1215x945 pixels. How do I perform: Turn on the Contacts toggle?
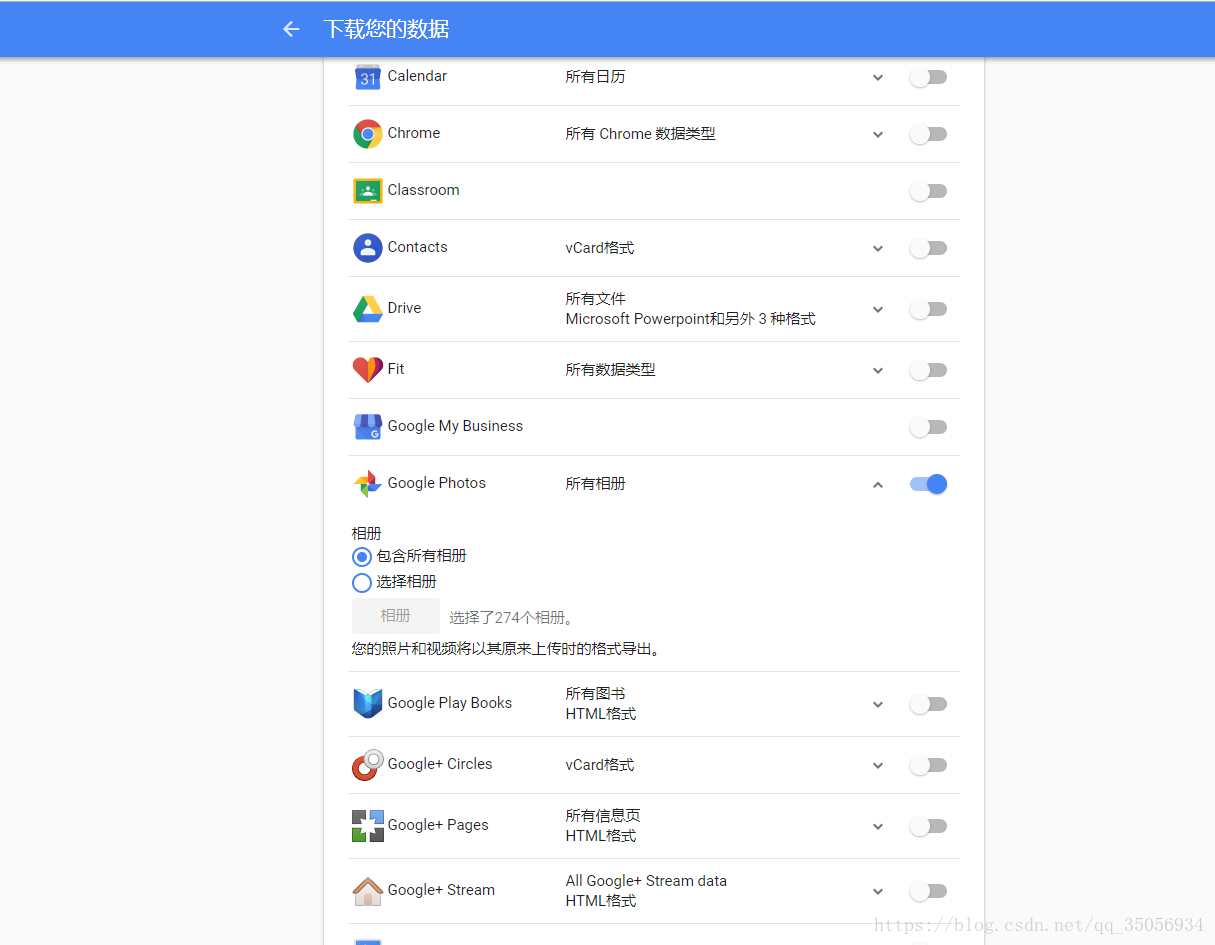coord(928,248)
